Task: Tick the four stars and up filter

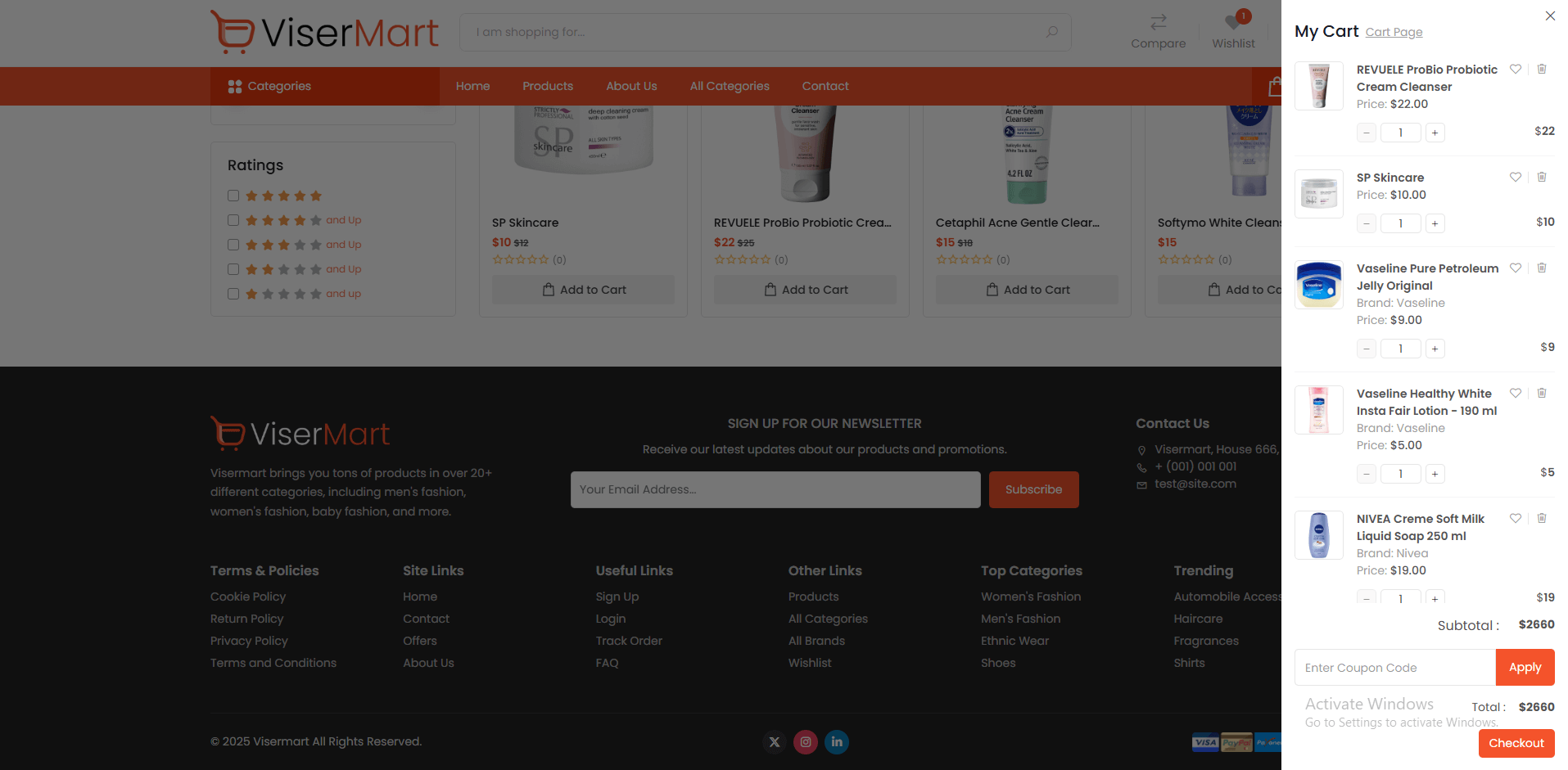Action: [233, 220]
